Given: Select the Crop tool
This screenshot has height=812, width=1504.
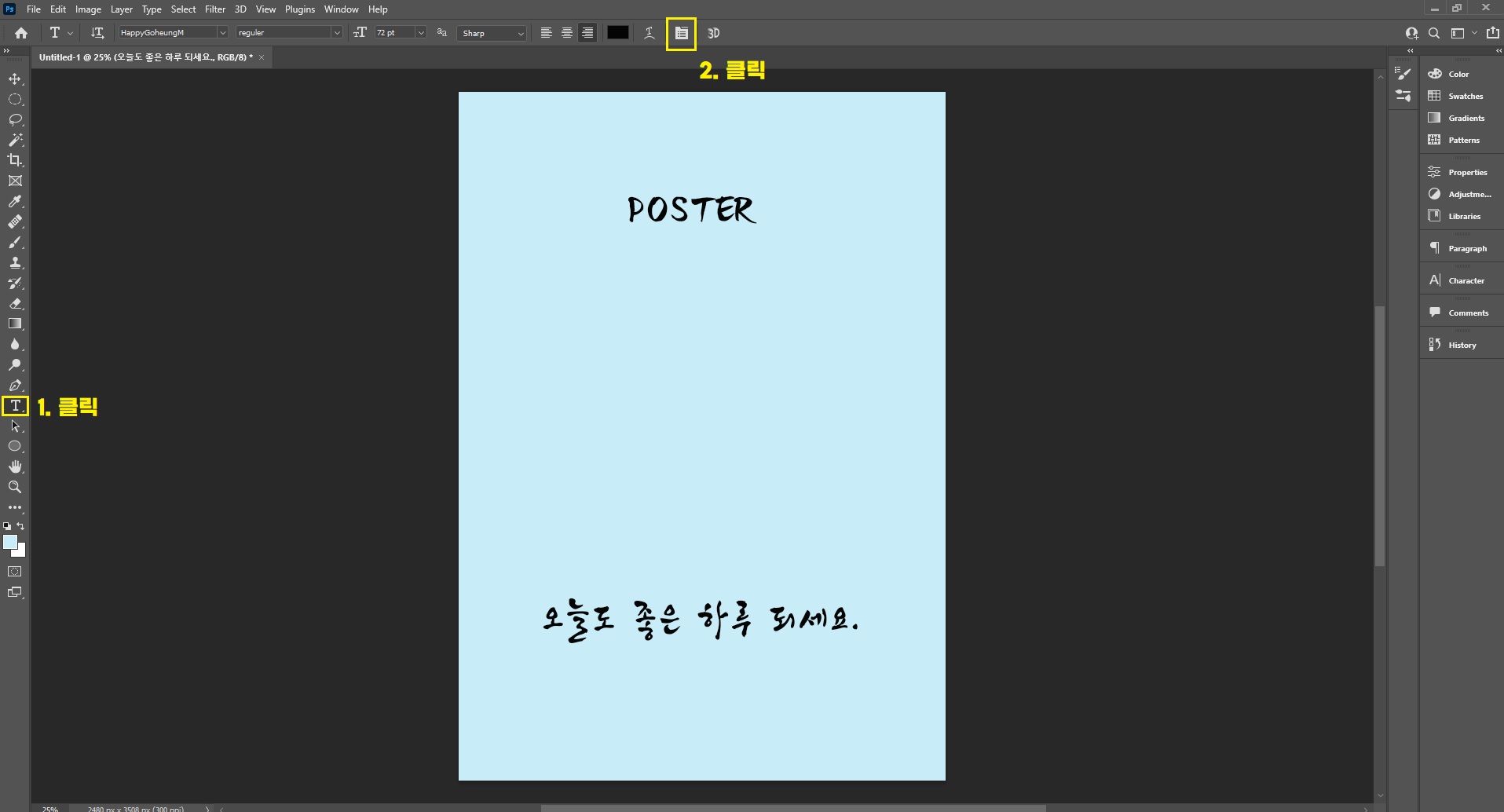Looking at the screenshot, I should [x=15, y=160].
